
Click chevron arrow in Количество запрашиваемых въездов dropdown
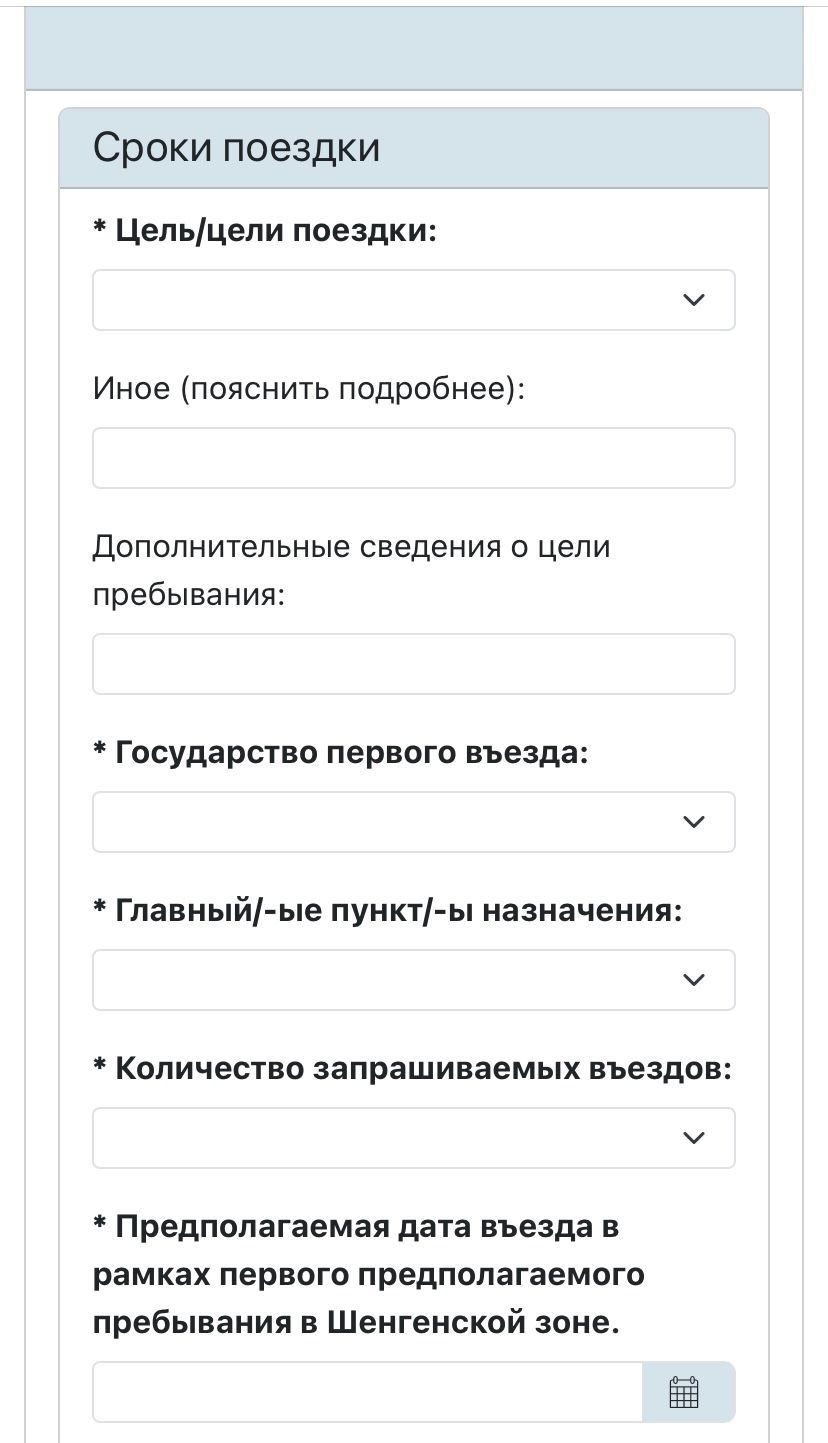[x=694, y=1138]
